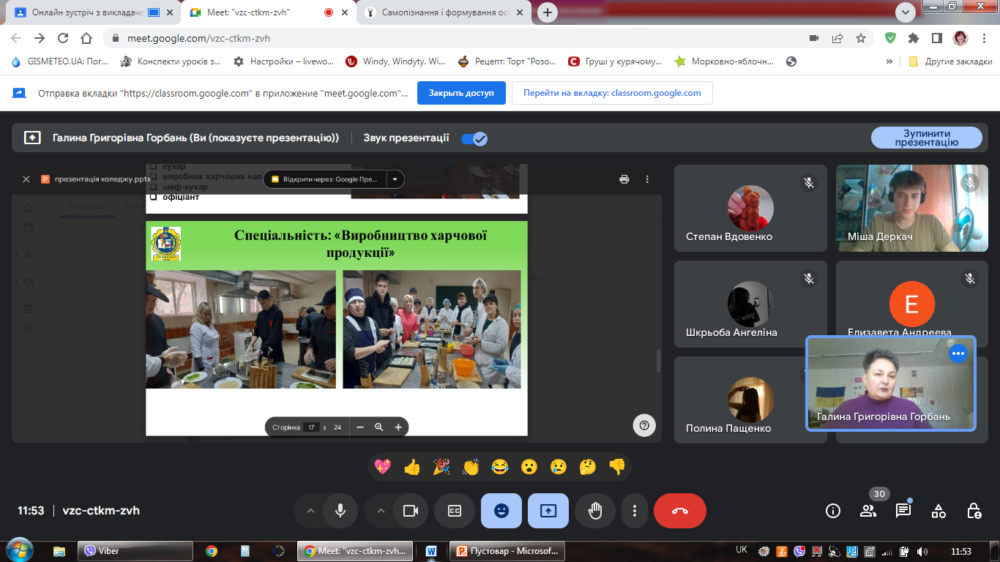Open the activities shapes icon
1000x562 pixels.
[938, 510]
